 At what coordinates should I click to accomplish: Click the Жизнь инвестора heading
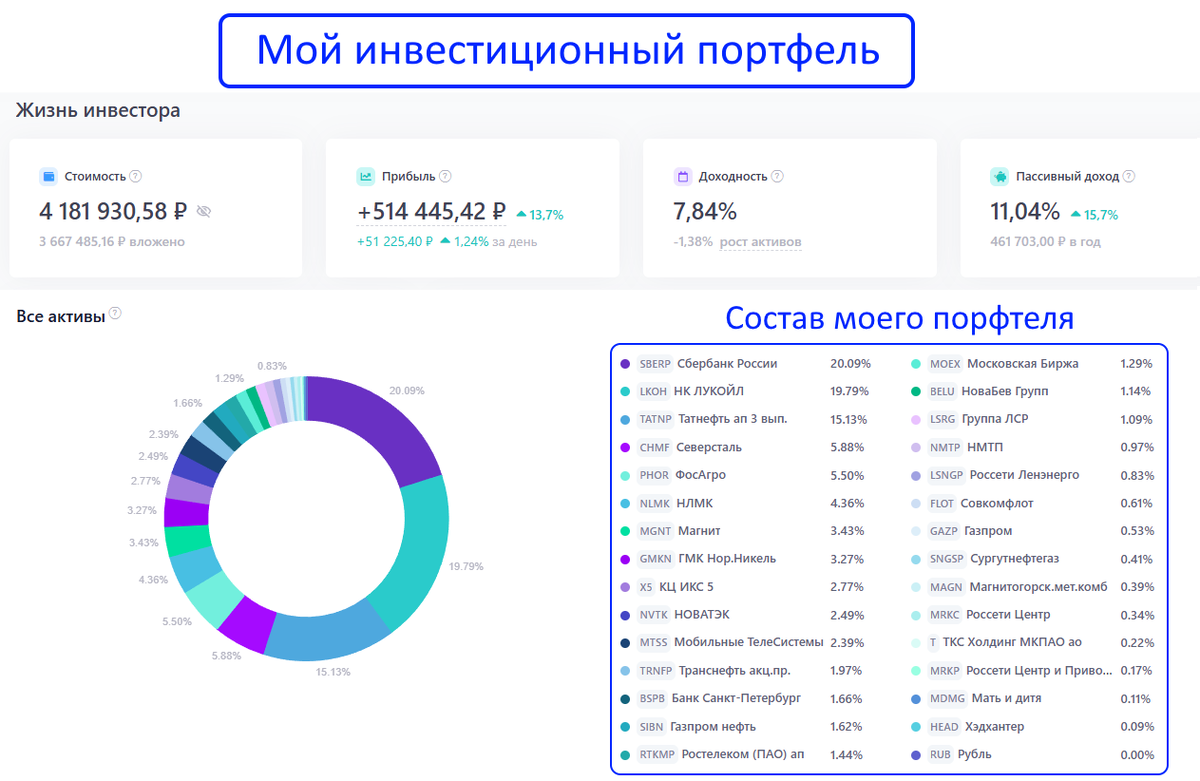point(98,110)
